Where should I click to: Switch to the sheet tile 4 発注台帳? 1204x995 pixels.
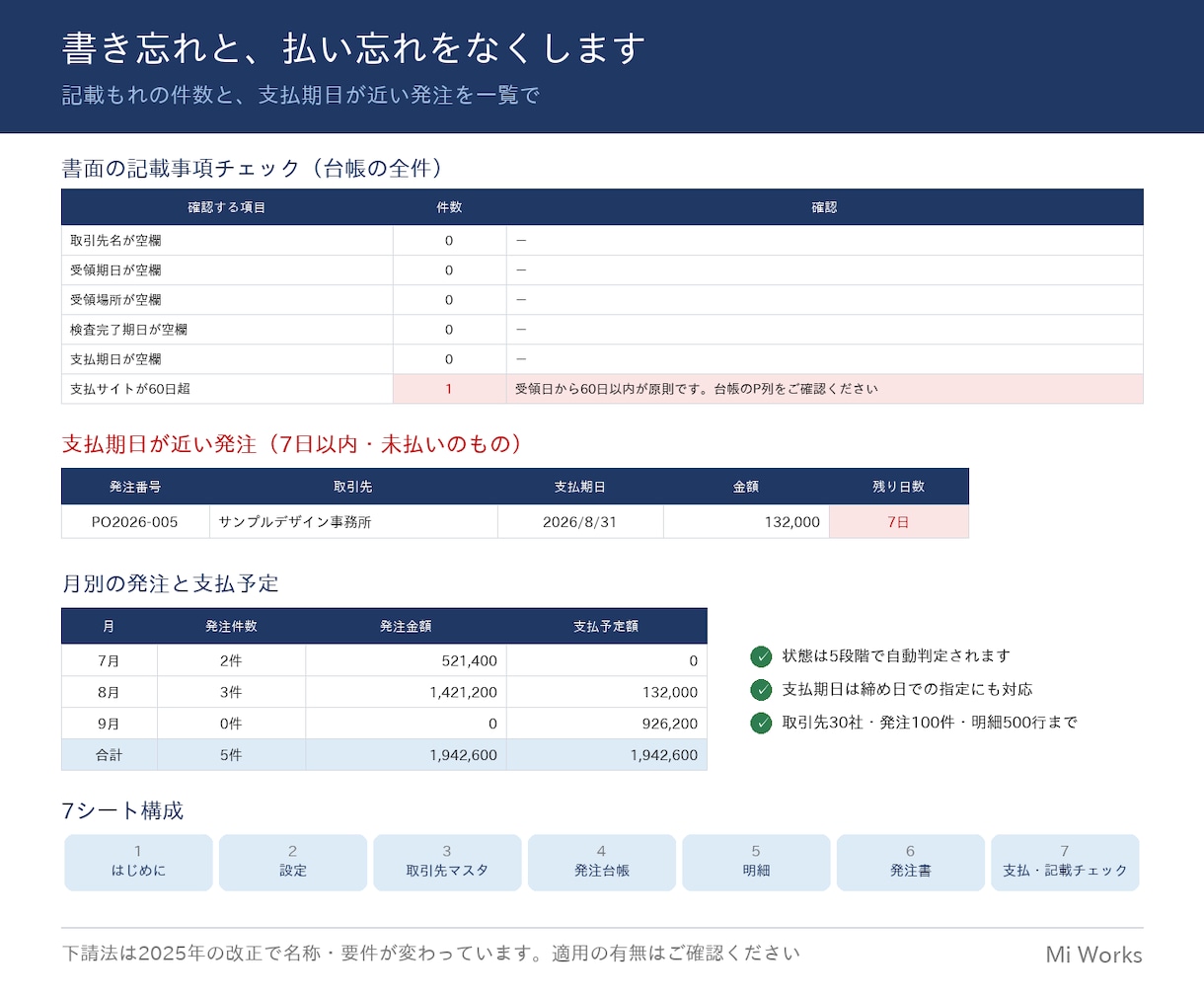pos(602,863)
